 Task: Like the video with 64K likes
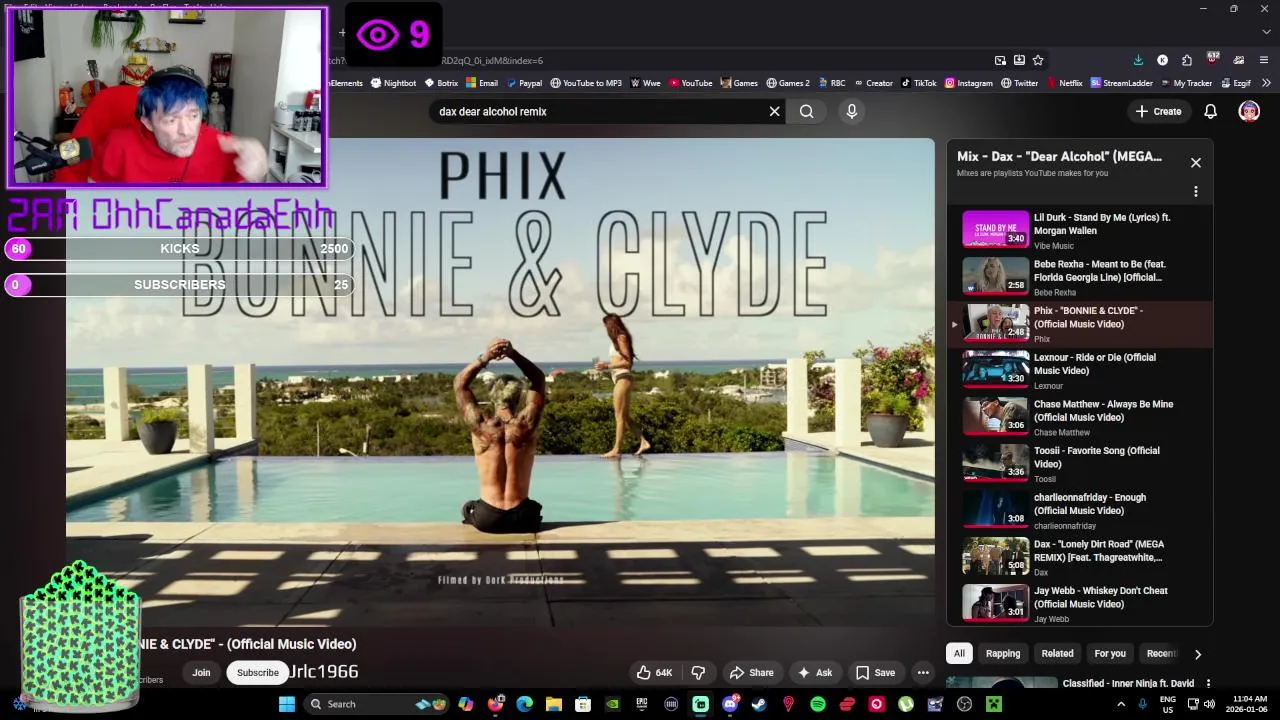(655, 672)
